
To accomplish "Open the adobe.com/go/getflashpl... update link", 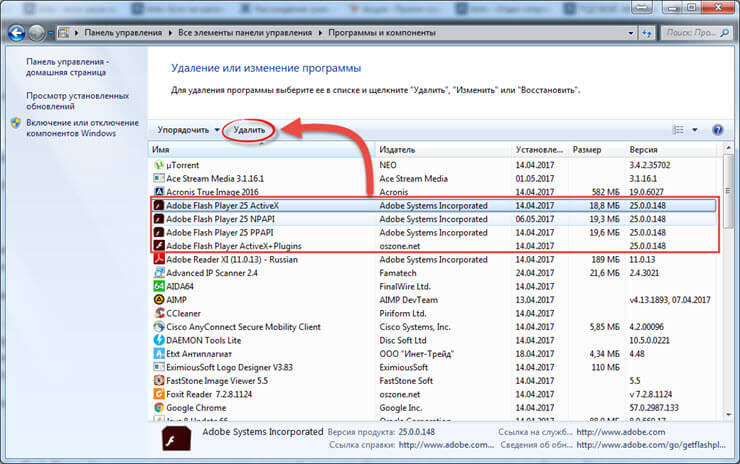I will (x=651, y=445).
